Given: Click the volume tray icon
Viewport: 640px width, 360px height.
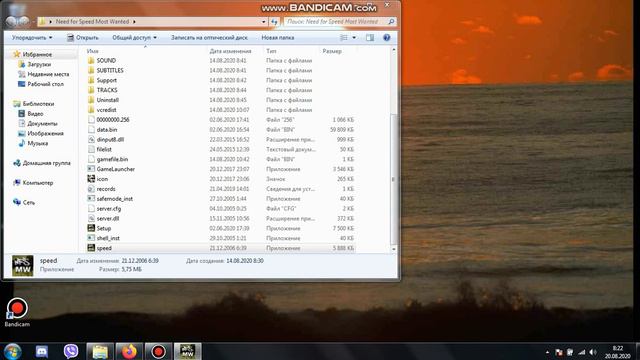Looking at the screenshot, I should (x=593, y=352).
